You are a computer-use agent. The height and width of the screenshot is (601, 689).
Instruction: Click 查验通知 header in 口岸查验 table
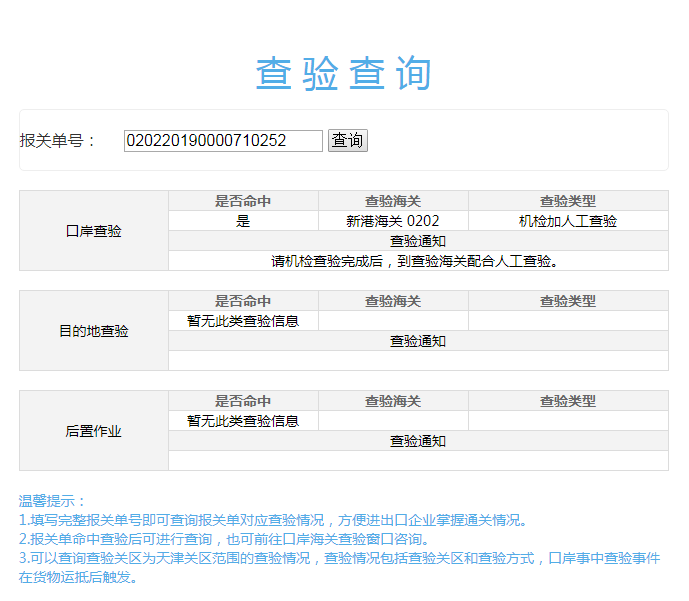point(418,241)
